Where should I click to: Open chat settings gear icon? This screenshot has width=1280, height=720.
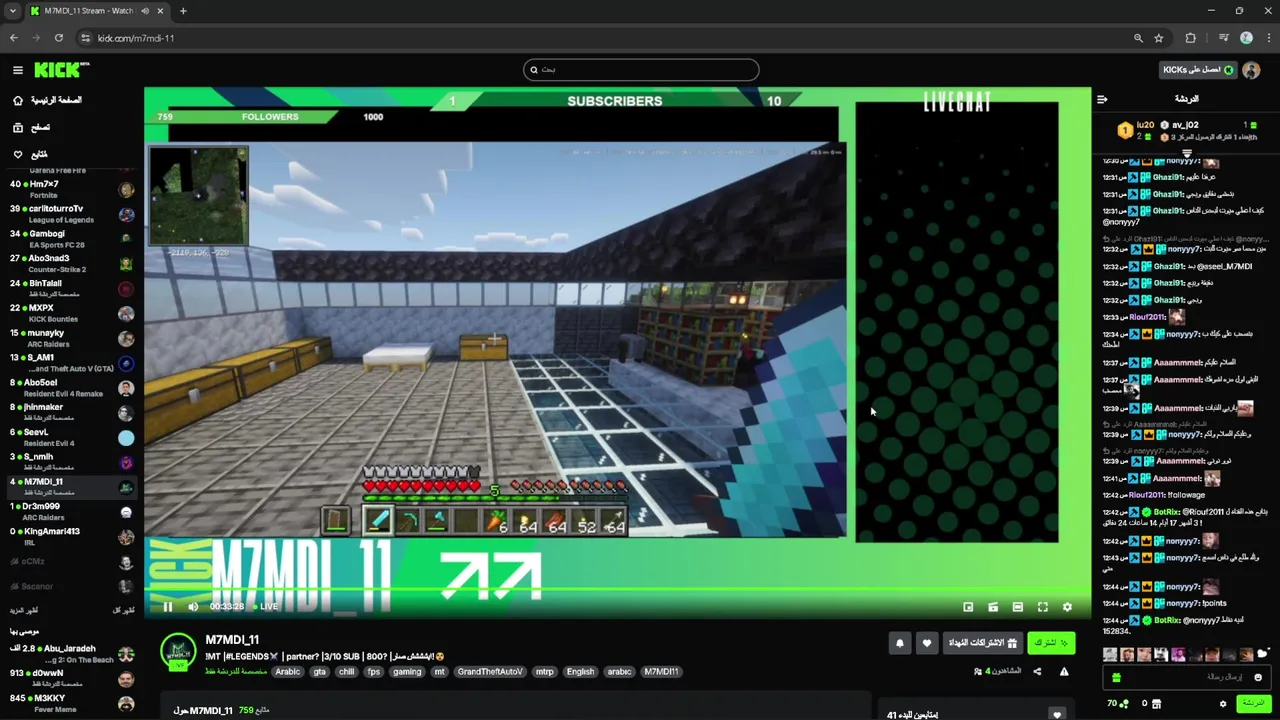pyautogui.click(x=1223, y=704)
